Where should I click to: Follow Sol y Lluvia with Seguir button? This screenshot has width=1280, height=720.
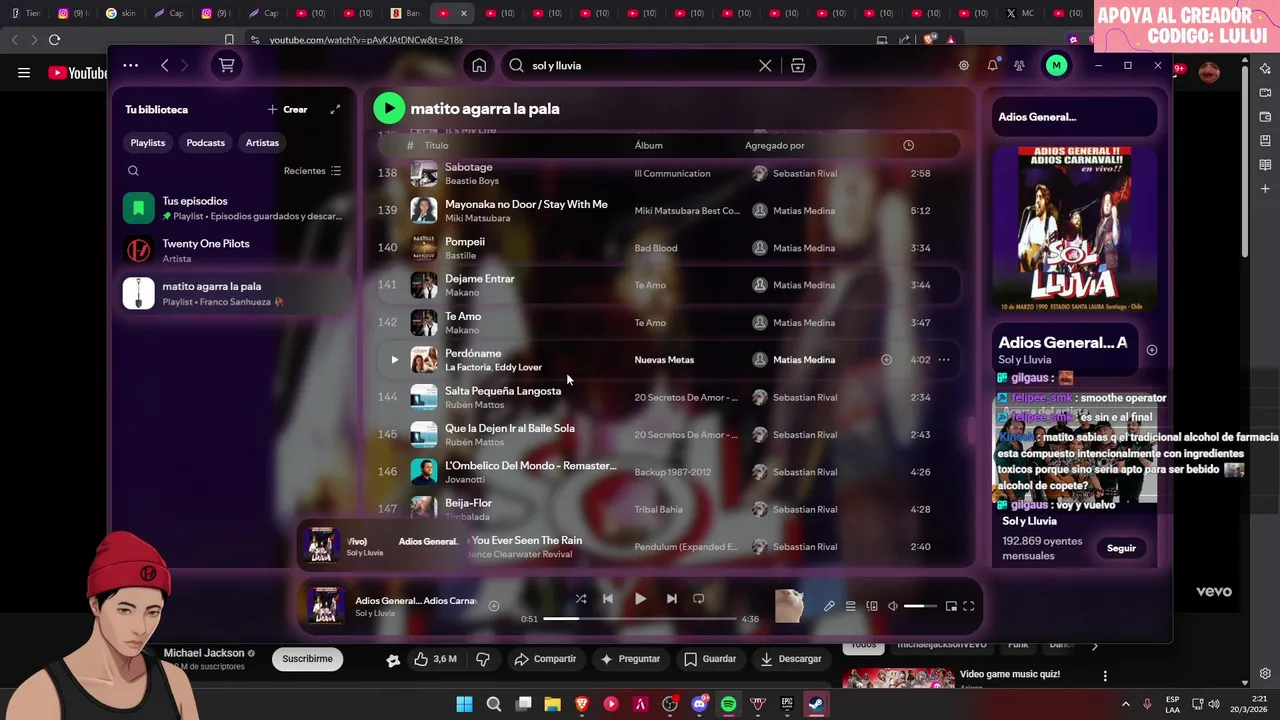pyautogui.click(x=1121, y=548)
